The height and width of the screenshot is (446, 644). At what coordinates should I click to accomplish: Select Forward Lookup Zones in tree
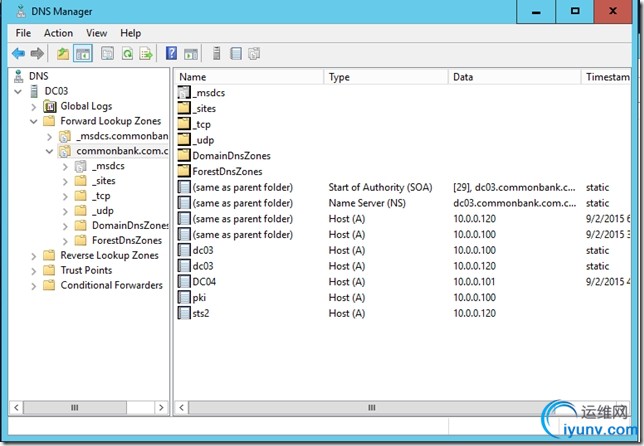[110, 121]
